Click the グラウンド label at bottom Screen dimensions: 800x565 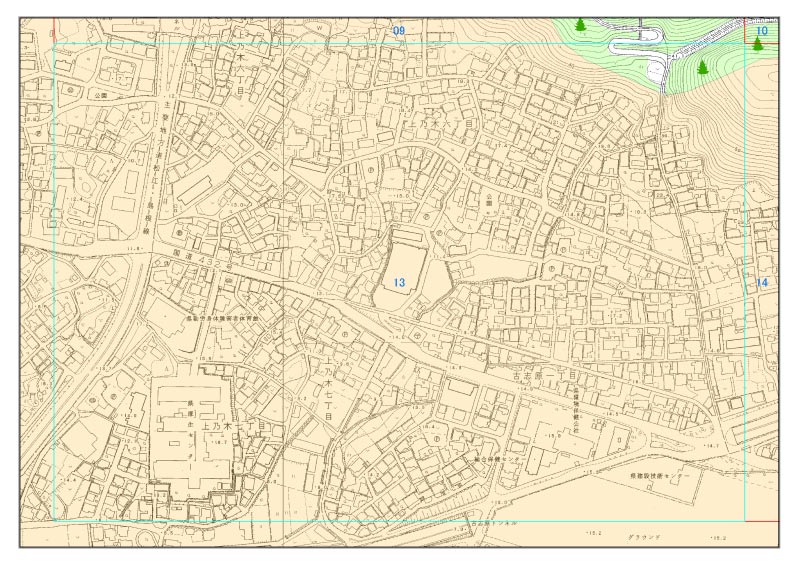644,537
